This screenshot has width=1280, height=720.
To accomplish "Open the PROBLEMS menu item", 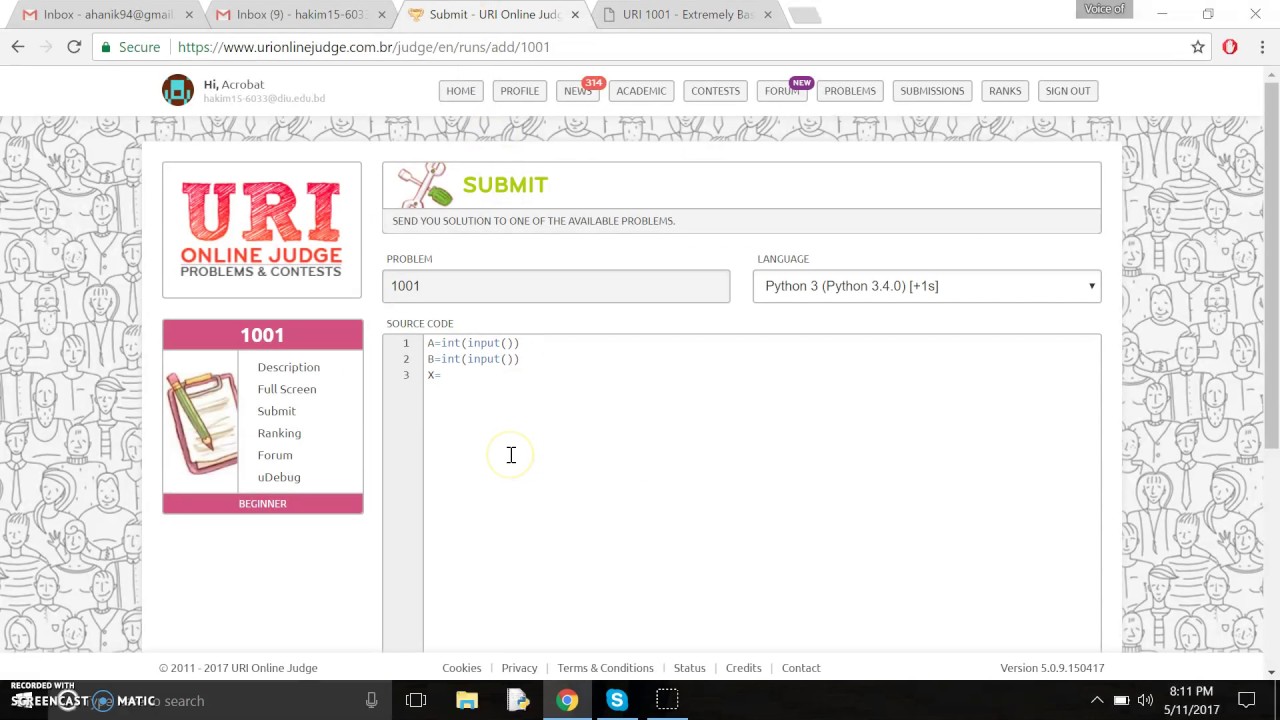I will tap(850, 91).
